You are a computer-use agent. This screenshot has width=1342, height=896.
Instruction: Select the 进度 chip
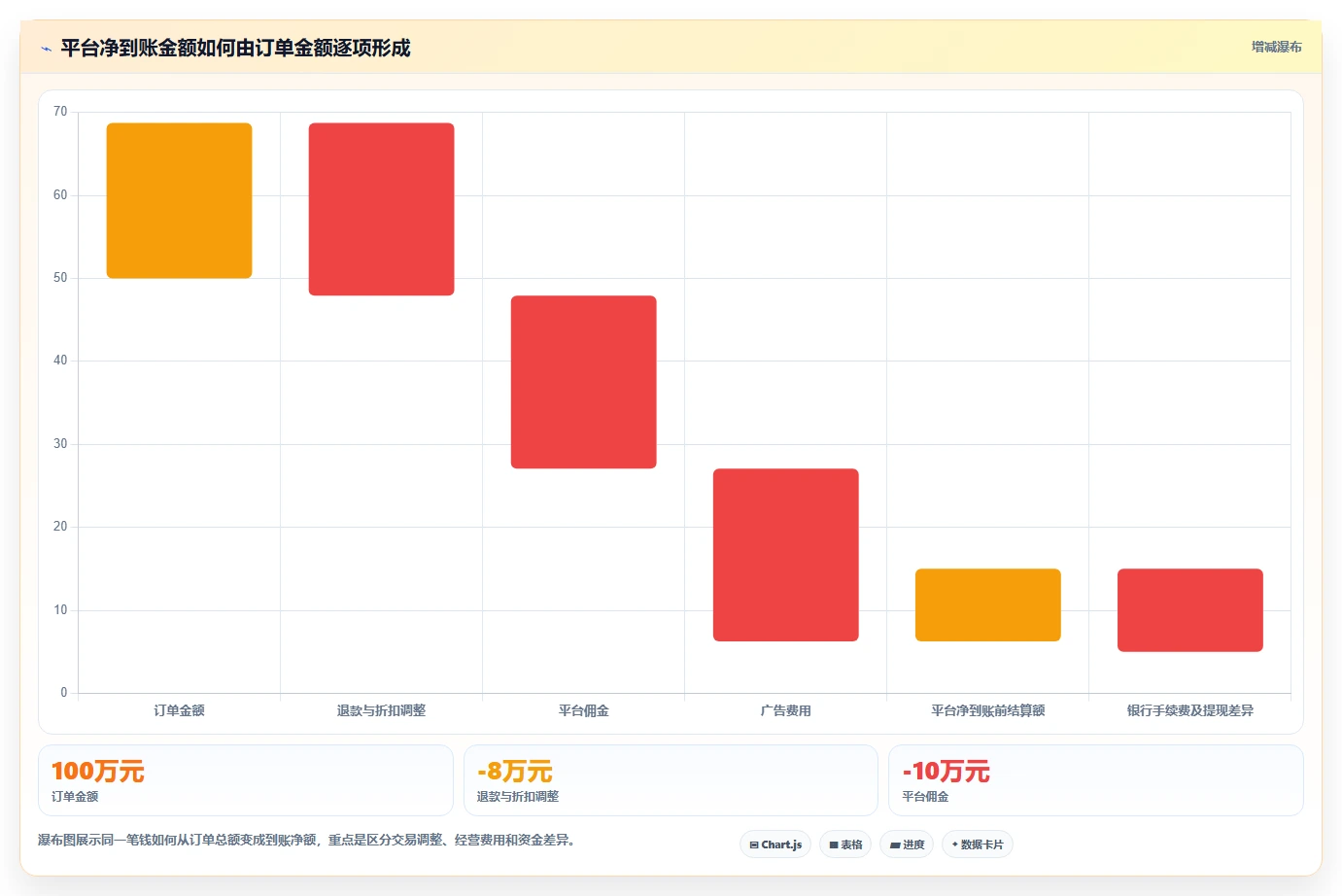point(907,844)
